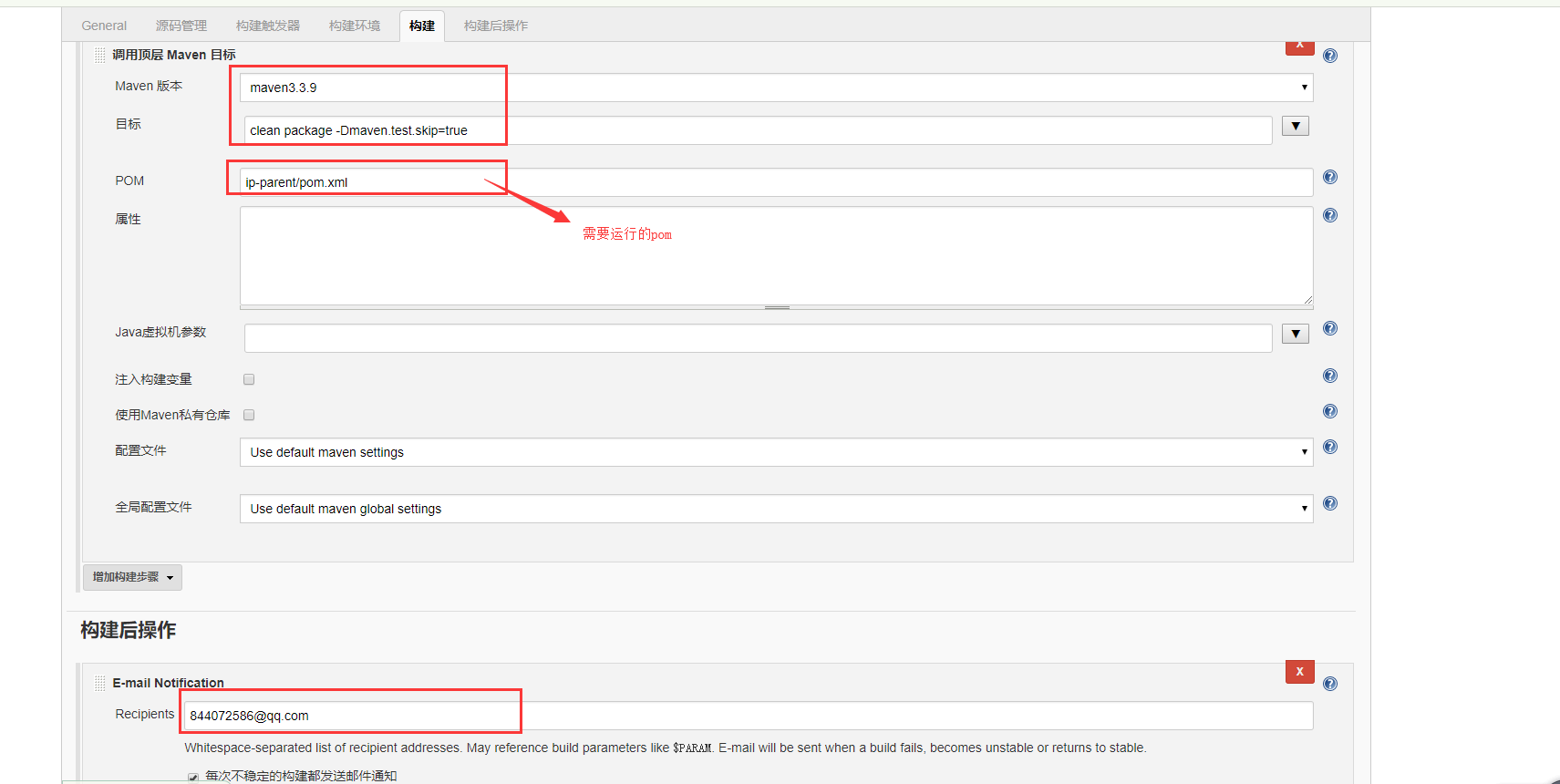Click the POM path input field
The width and height of the screenshot is (1560, 784).
[776, 182]
